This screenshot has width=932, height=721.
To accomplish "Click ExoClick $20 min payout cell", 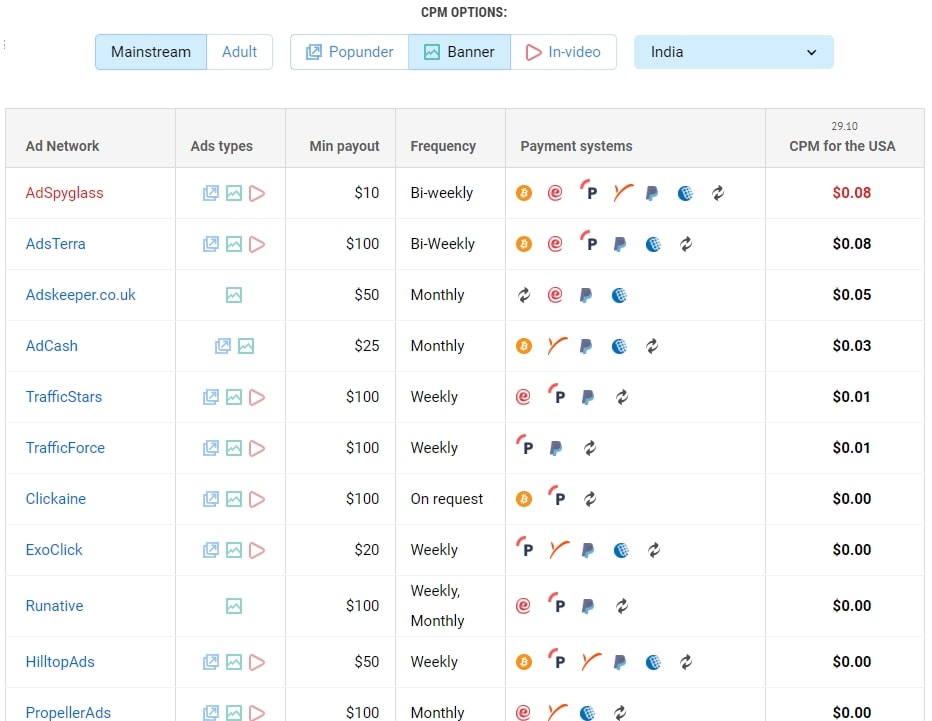I will click(367, 550).
